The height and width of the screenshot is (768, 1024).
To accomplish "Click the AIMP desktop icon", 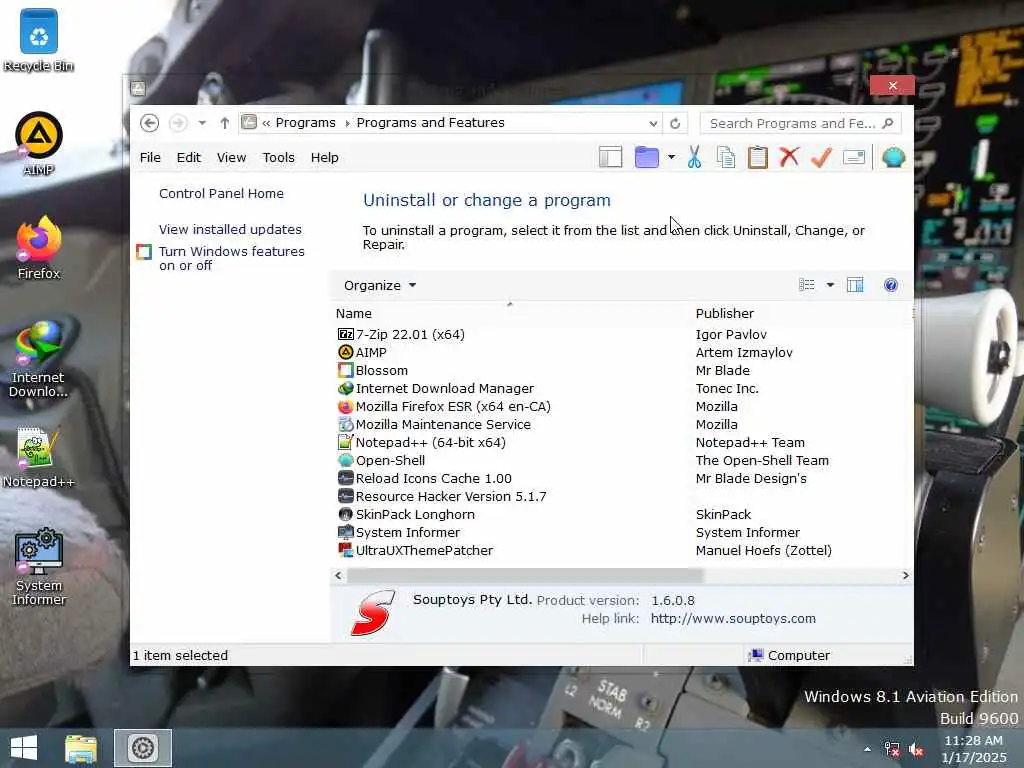I will 39,144.
